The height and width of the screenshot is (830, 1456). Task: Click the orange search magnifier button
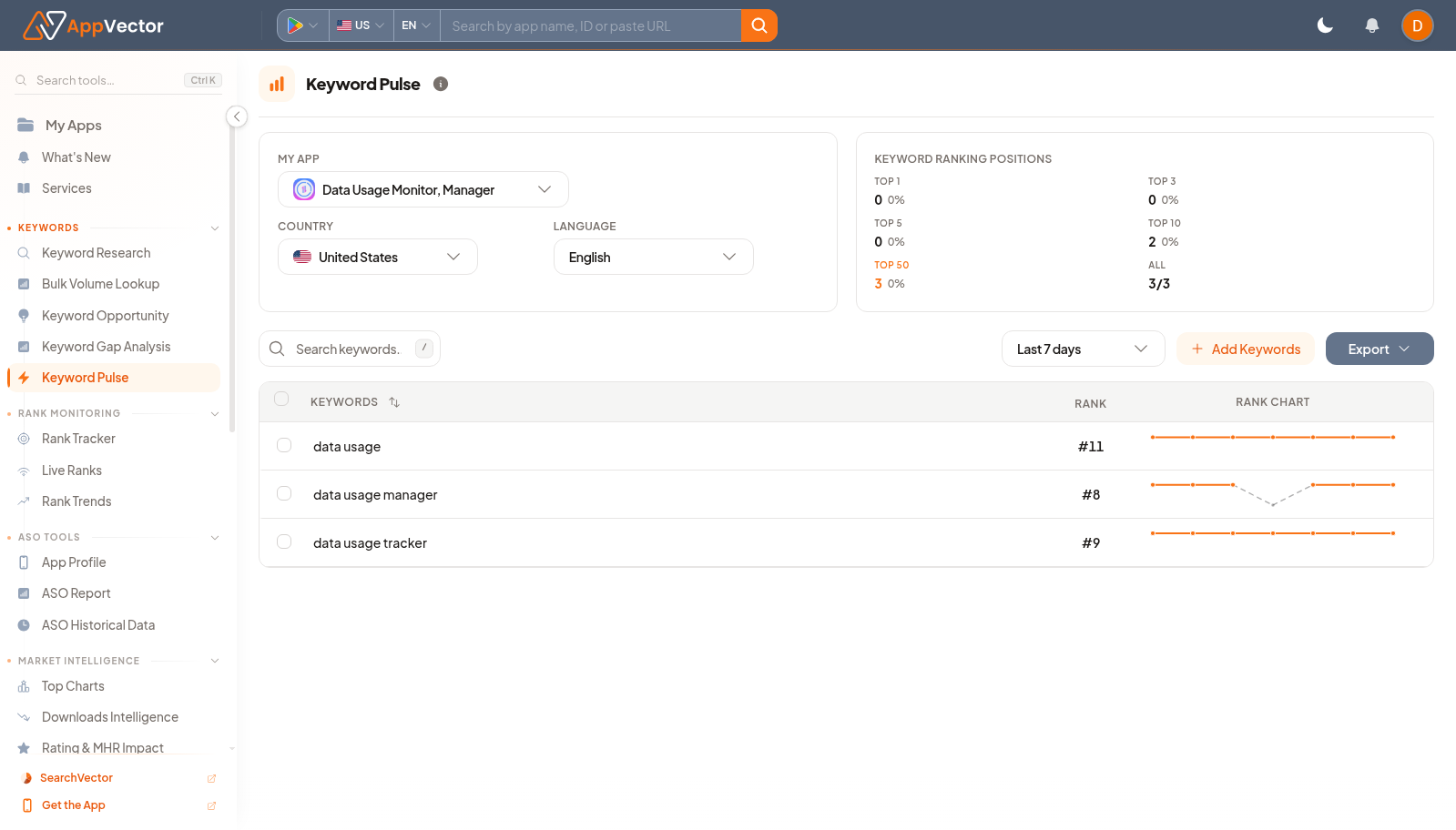759,25
